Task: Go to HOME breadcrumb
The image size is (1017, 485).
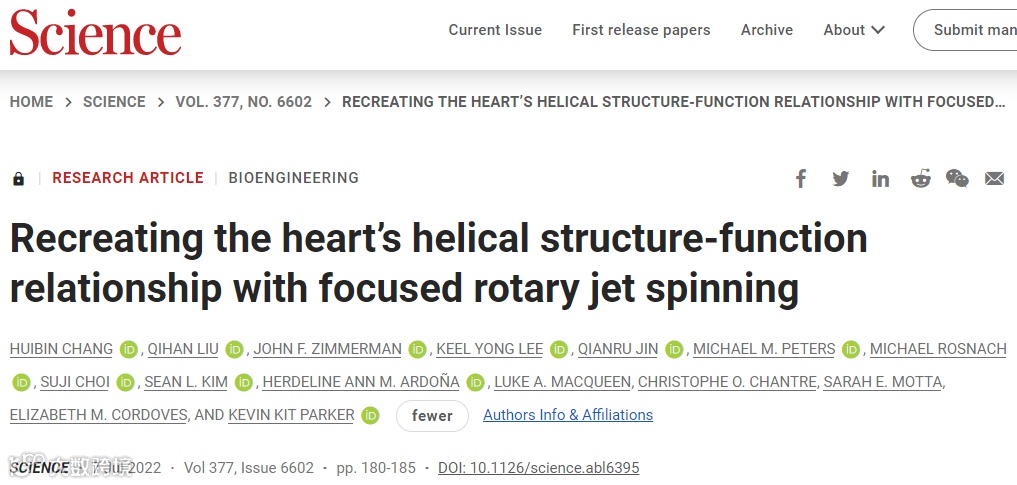Action: (x=31, y=102)
